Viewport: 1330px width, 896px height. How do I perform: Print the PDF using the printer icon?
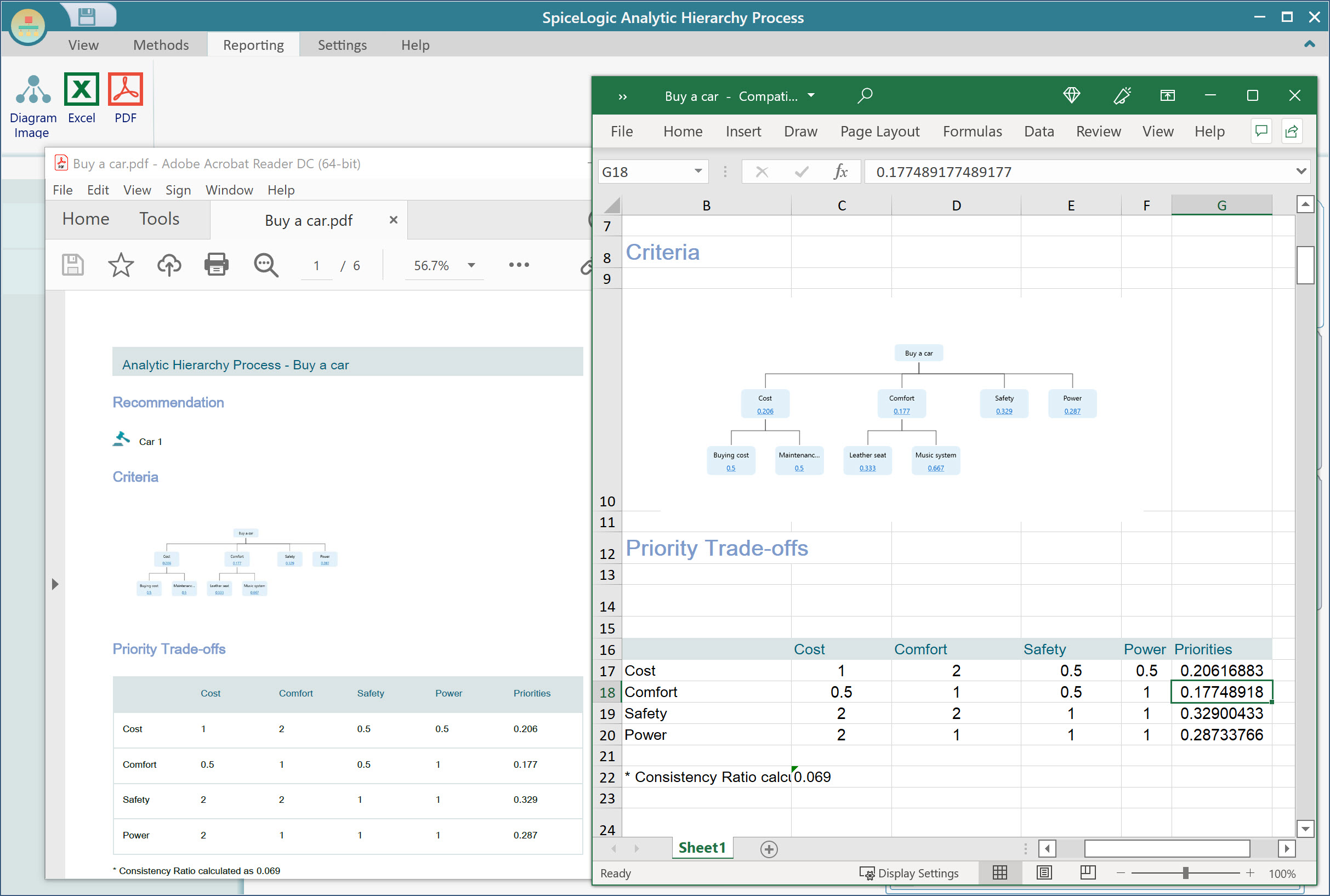217,265
